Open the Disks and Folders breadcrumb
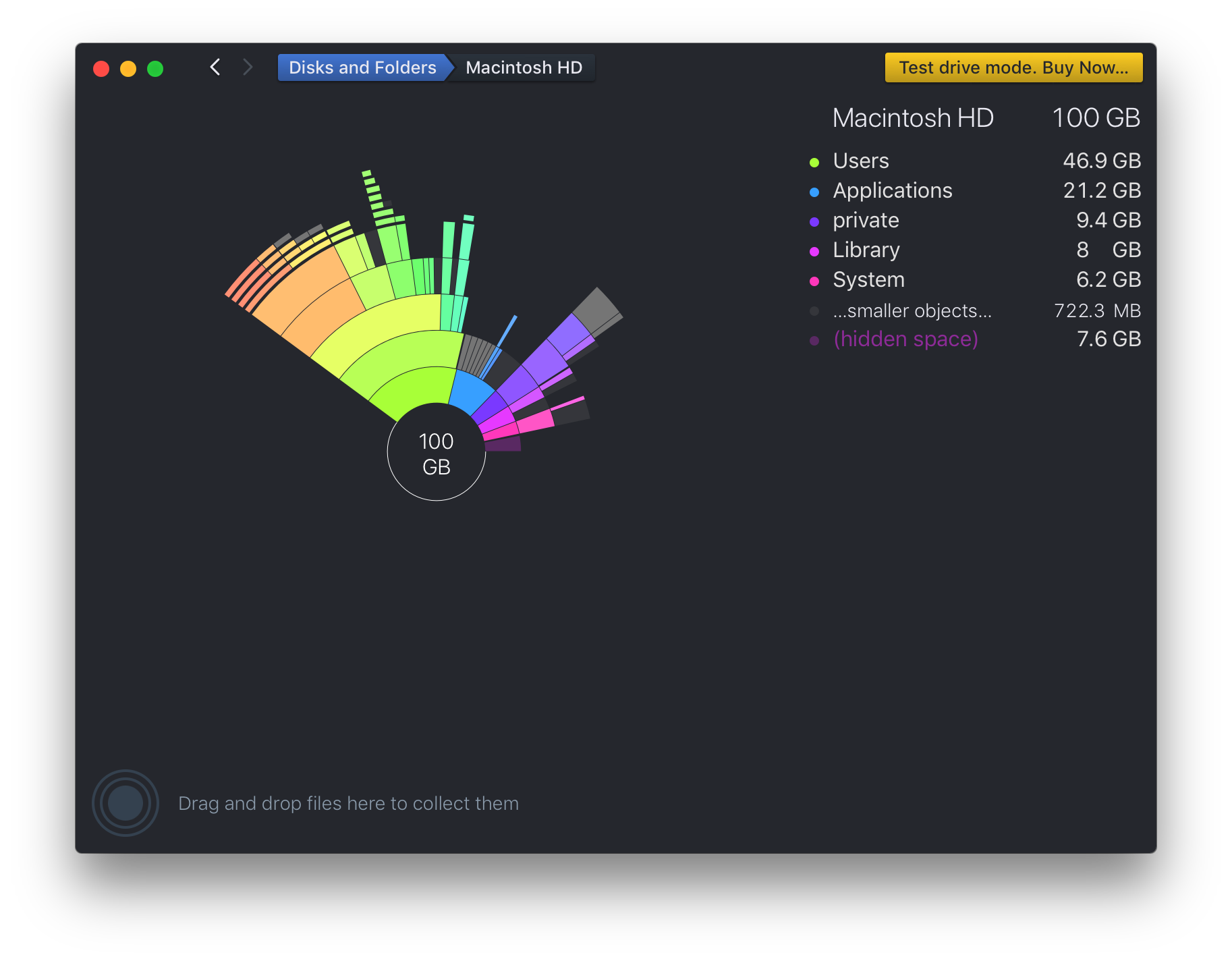1232x961 pixels. (362, 67)
